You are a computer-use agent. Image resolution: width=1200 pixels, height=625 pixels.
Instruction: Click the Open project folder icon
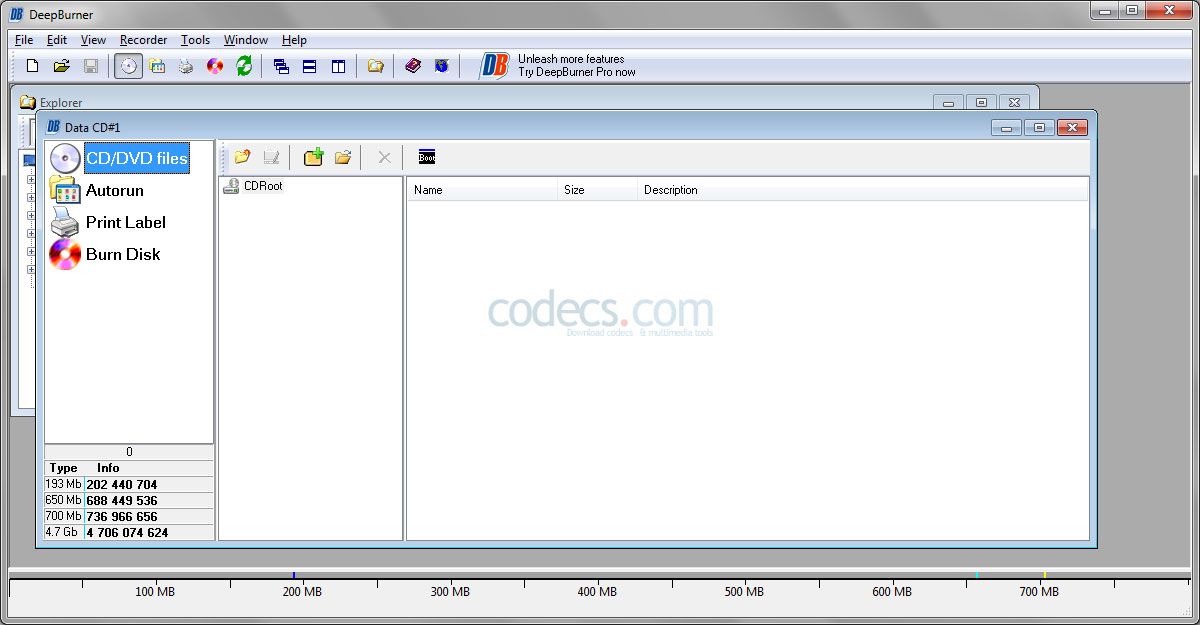pos(61,66)
